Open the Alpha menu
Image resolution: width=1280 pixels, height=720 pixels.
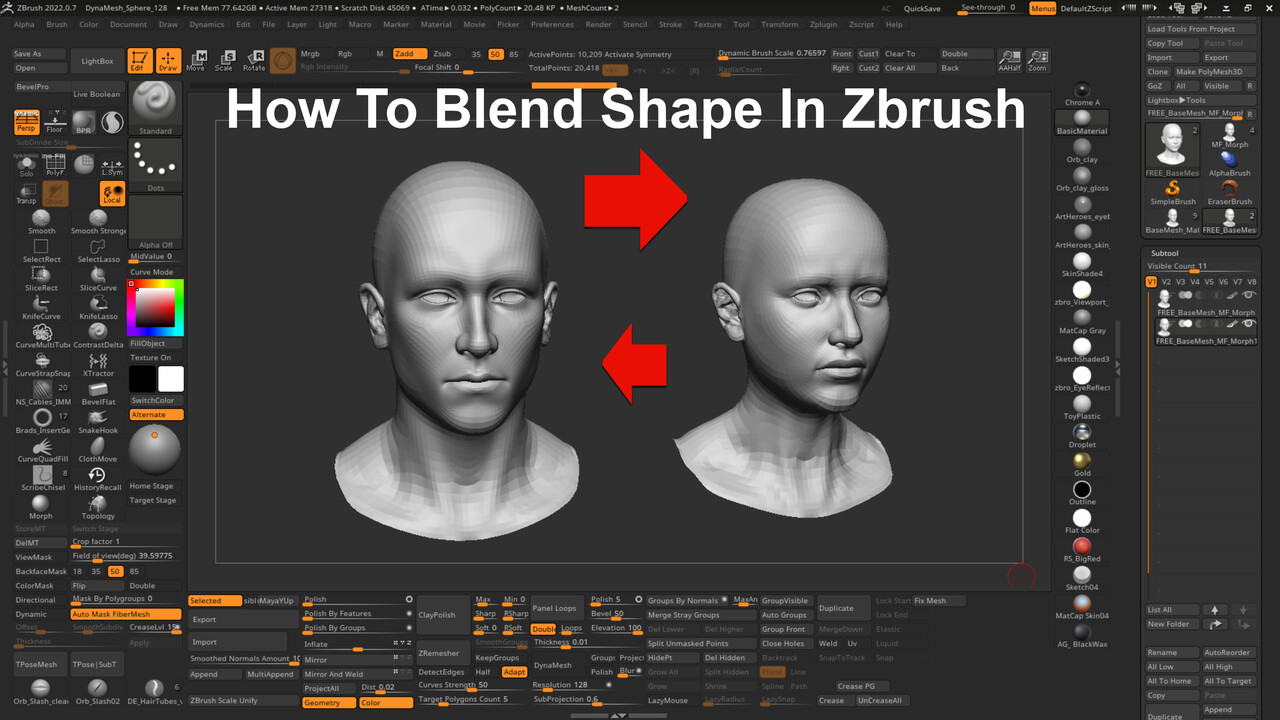click(25, 24)
